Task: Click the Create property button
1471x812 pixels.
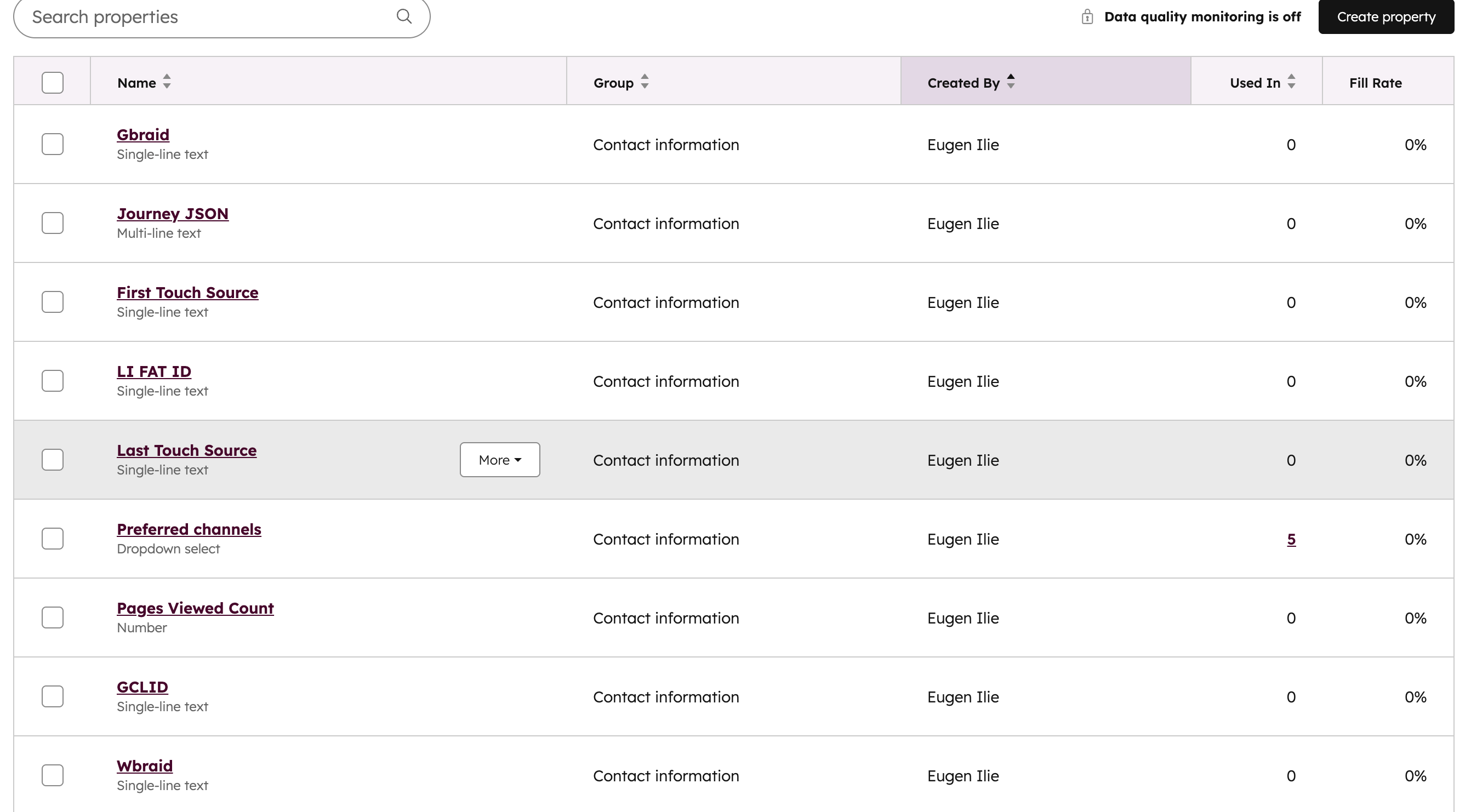Action: (1386, 16)
